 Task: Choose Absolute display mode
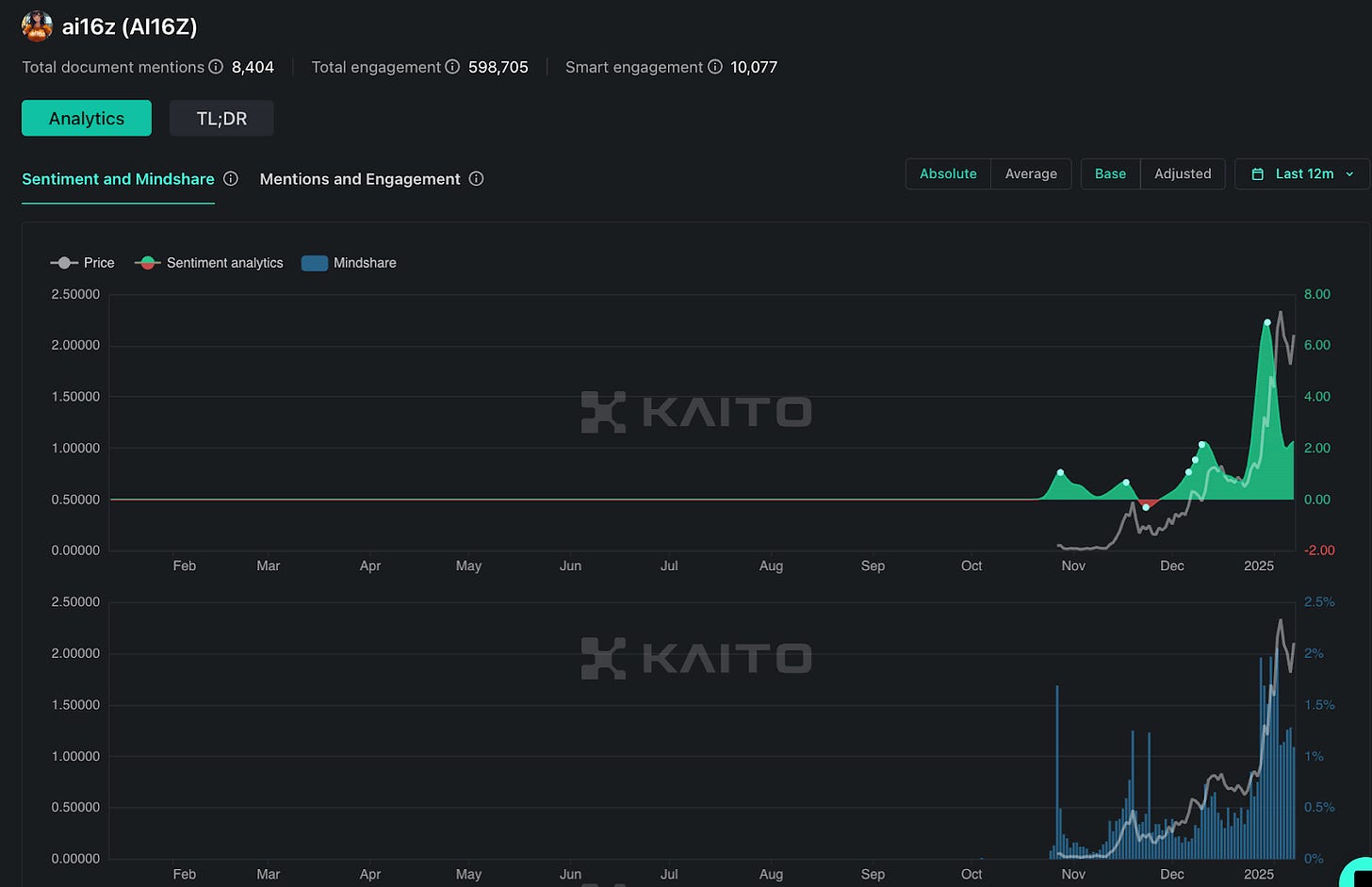point(948,173)
